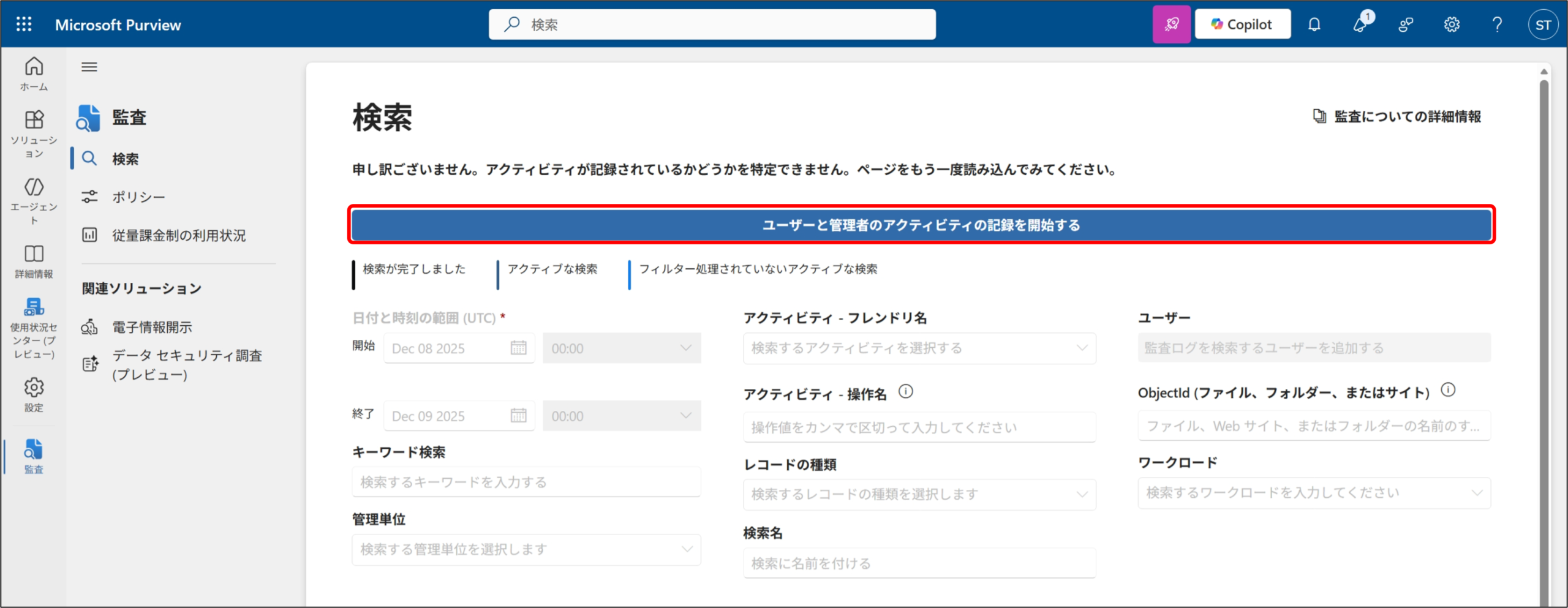Open the settings gear in top bar

pyautogui.click(x=1451, y=24)
